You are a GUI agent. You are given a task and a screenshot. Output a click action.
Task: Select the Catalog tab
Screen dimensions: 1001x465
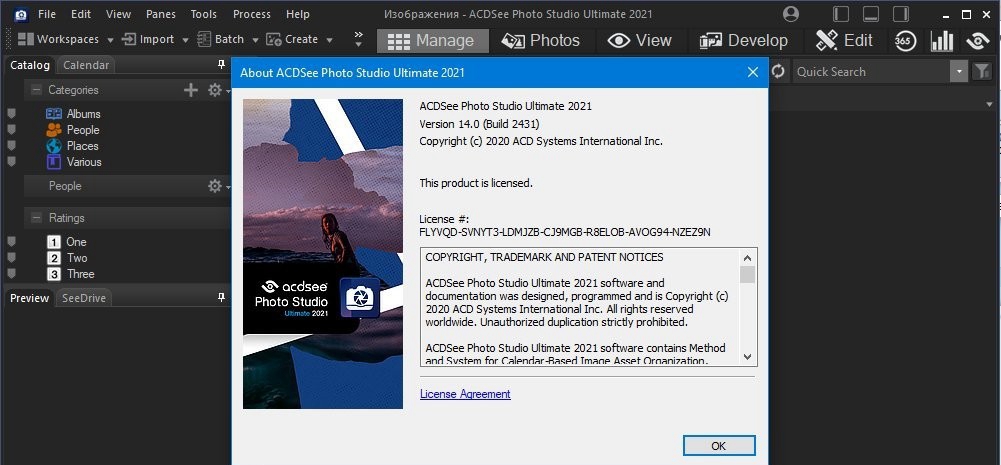coord(30,65)
